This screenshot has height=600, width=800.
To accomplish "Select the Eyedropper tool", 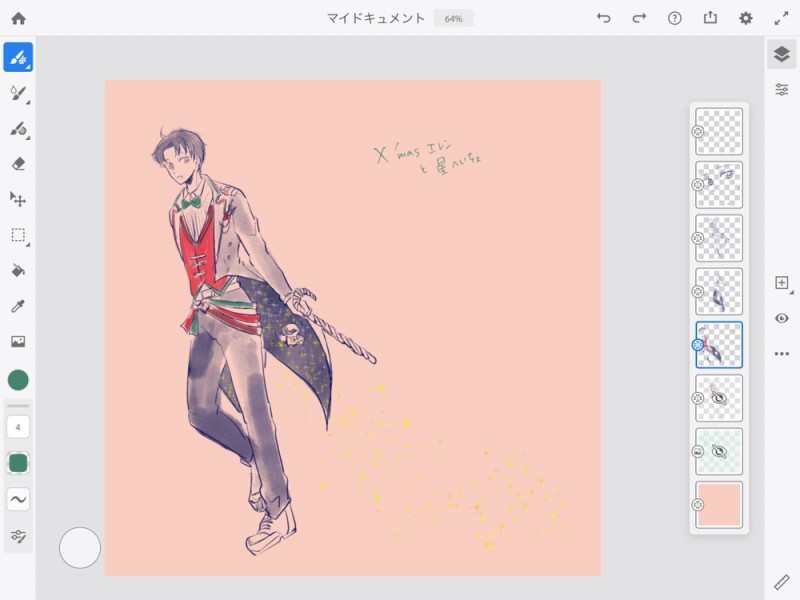I will pos(18,306).
